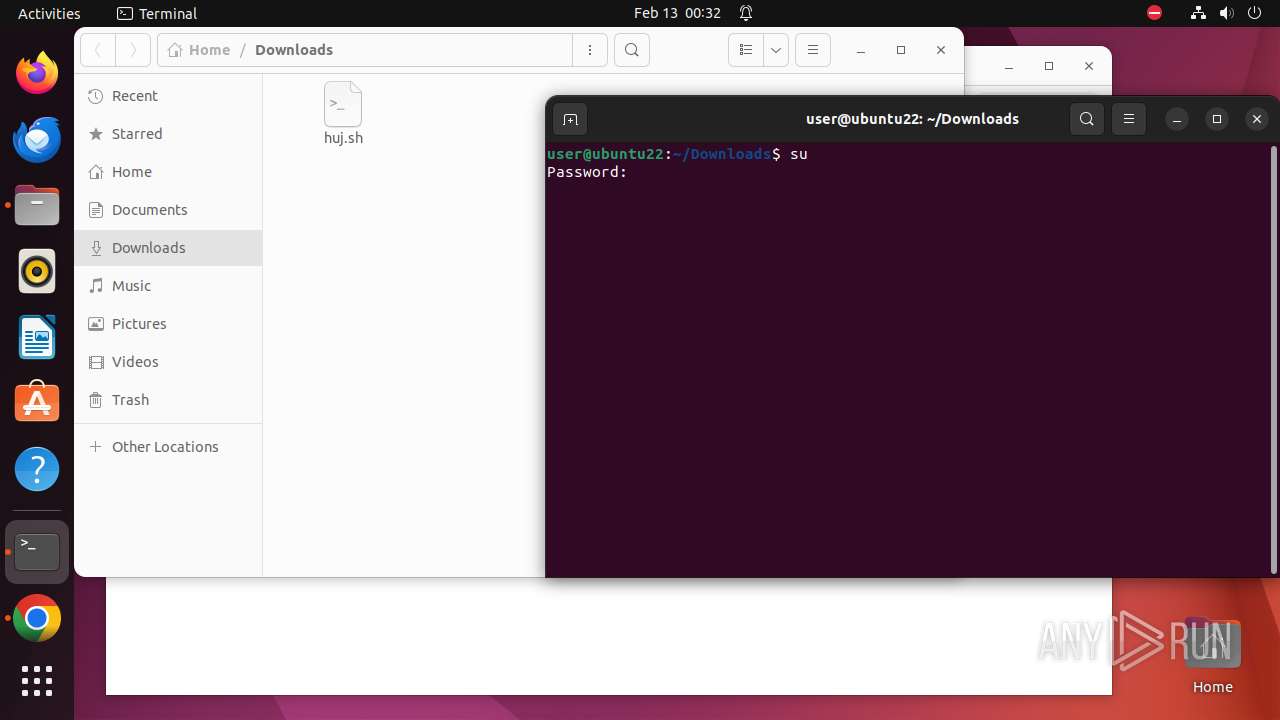Viewport: 1280px width, 720px height.
Task: Open the Activities overview
Action: click(x=49, y=14)
